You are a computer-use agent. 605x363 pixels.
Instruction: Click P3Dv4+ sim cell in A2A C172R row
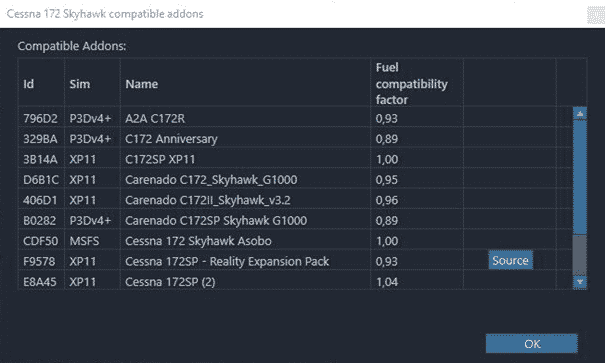(x=90, y=118)
